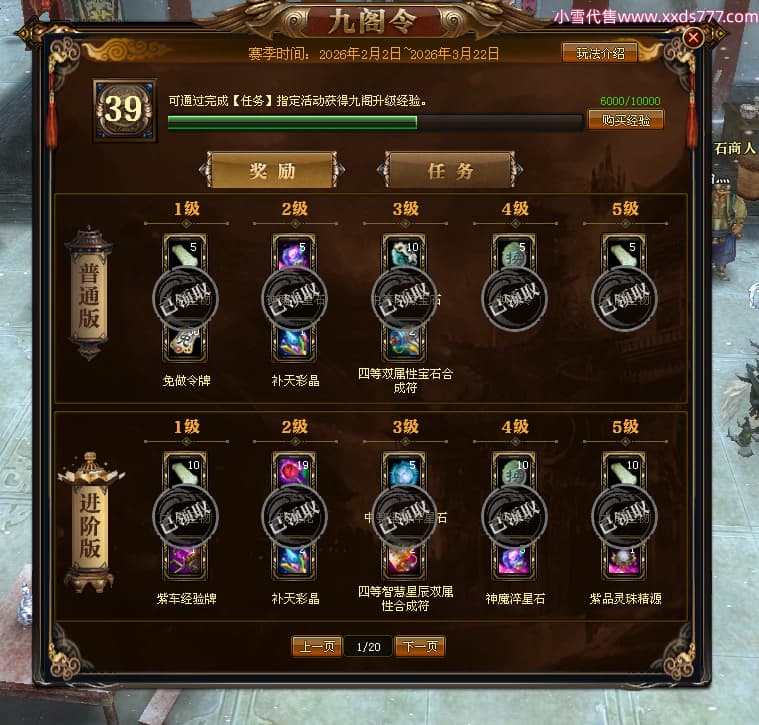Click the top reward icon in 普通版 4级
The height and width of the screenshot is (725, 759).
[x=514, y=252]
